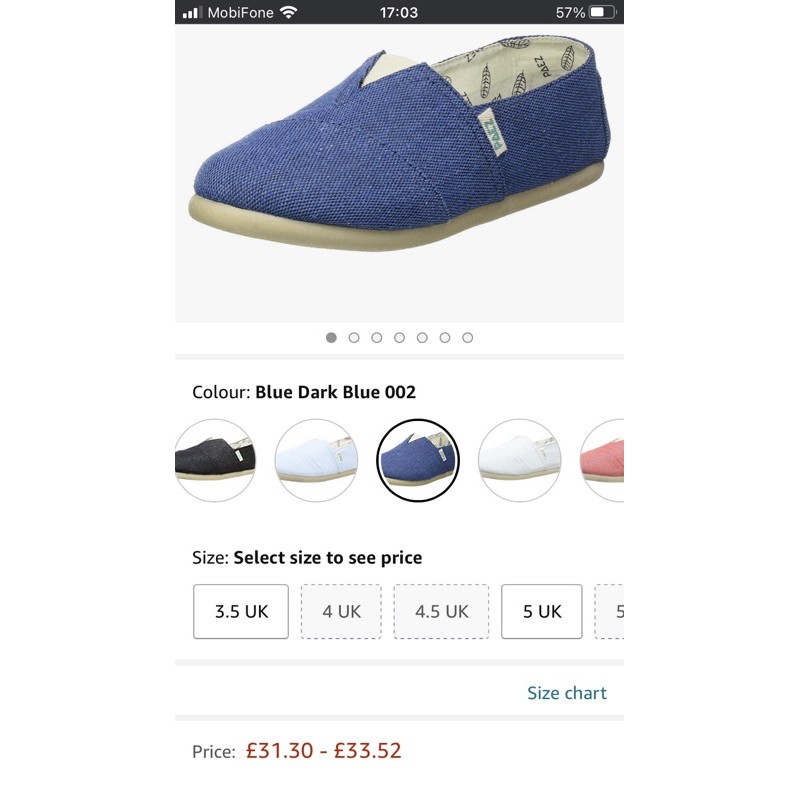Tap the partially visible size option after 5 UK
Image resolution: width=800 pixels, height=800 pixels.
(x=612, y=611)
